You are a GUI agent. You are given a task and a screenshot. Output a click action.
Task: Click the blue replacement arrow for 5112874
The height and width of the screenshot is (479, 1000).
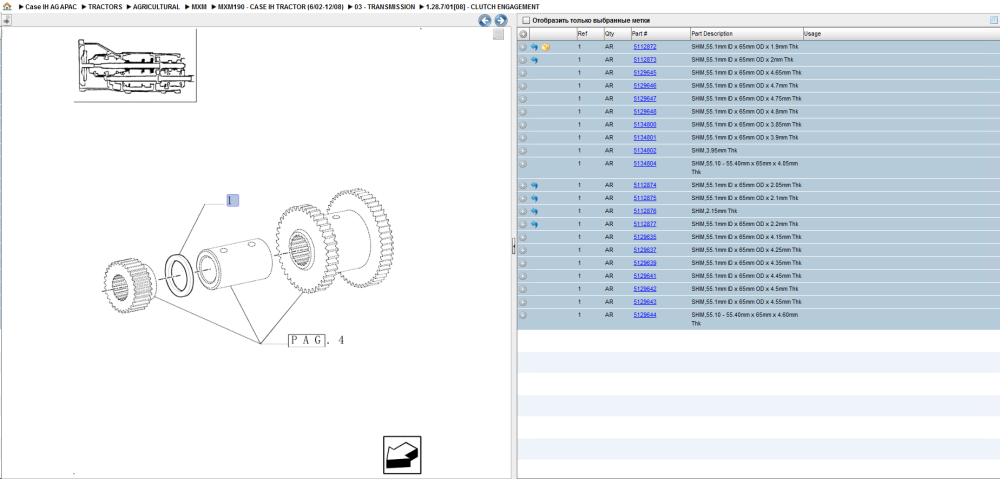(534, 185)
